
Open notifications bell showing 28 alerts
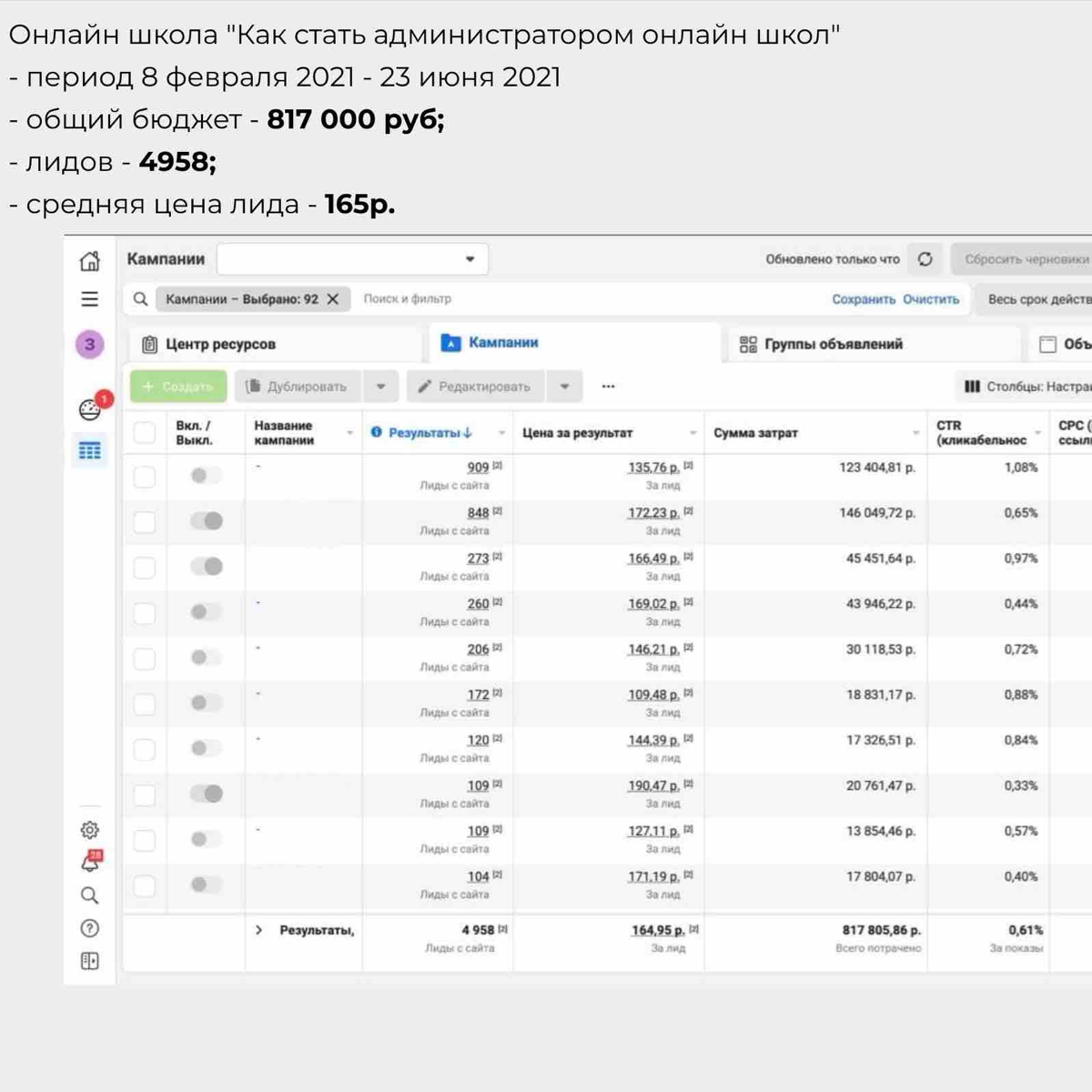click(x=89, y=864)
